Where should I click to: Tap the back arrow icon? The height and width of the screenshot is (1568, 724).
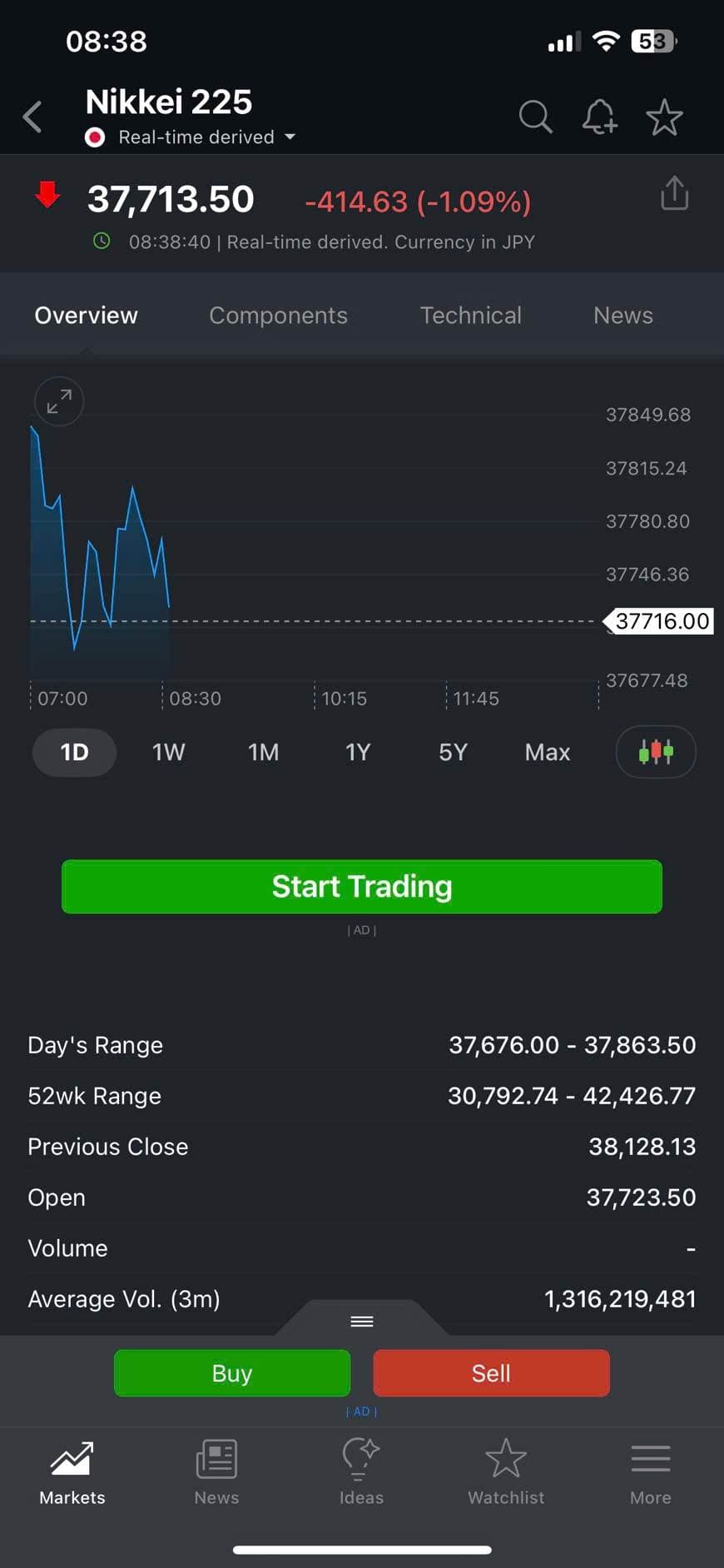click(32, 117)
